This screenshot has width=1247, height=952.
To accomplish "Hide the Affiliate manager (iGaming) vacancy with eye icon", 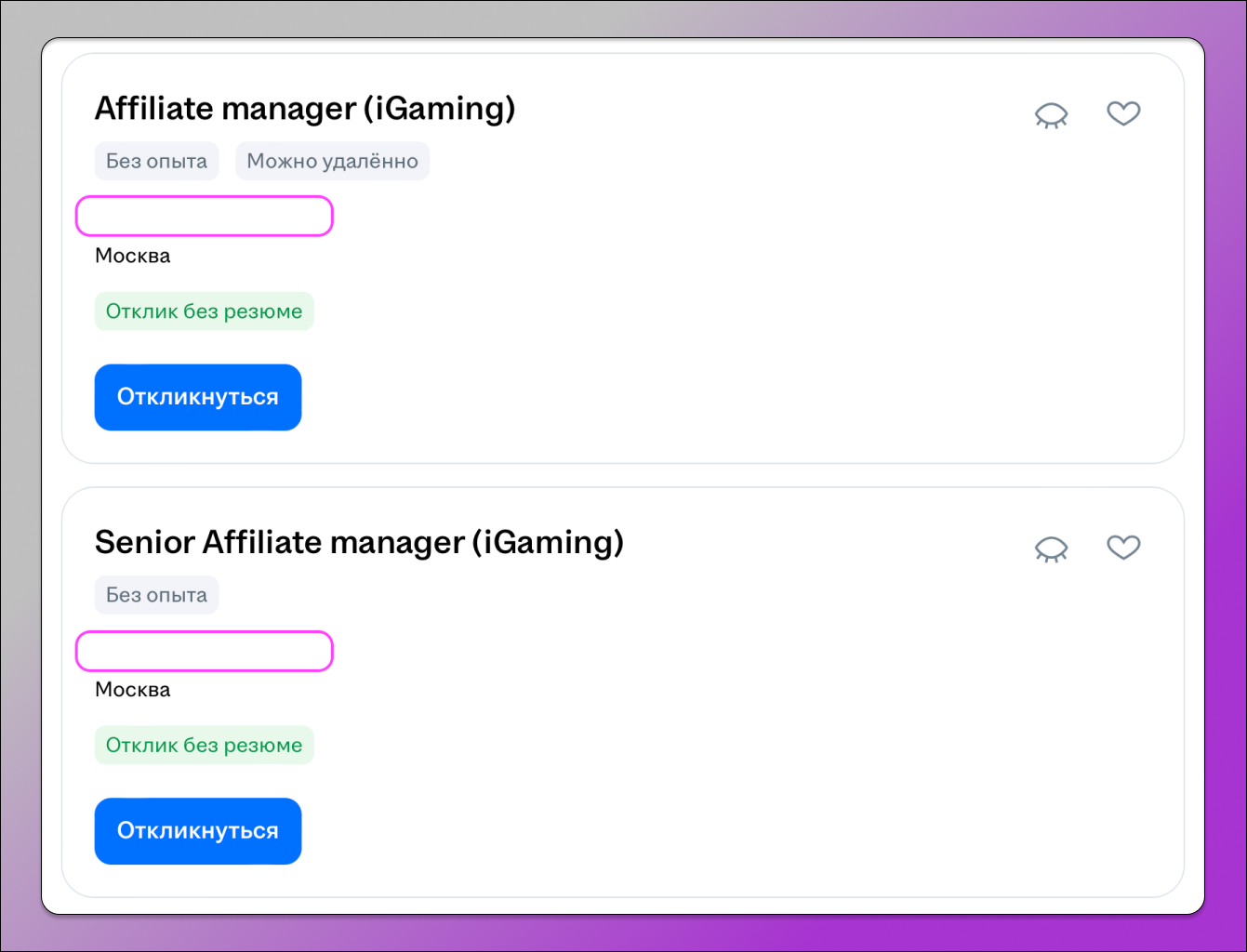I will click(x=1051, y=114).
